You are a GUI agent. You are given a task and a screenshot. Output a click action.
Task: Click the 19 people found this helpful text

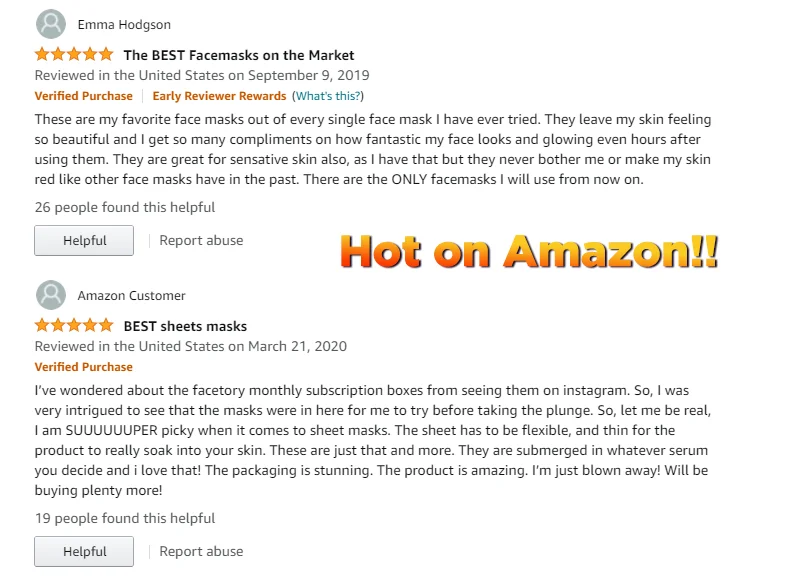coord(125,518)
